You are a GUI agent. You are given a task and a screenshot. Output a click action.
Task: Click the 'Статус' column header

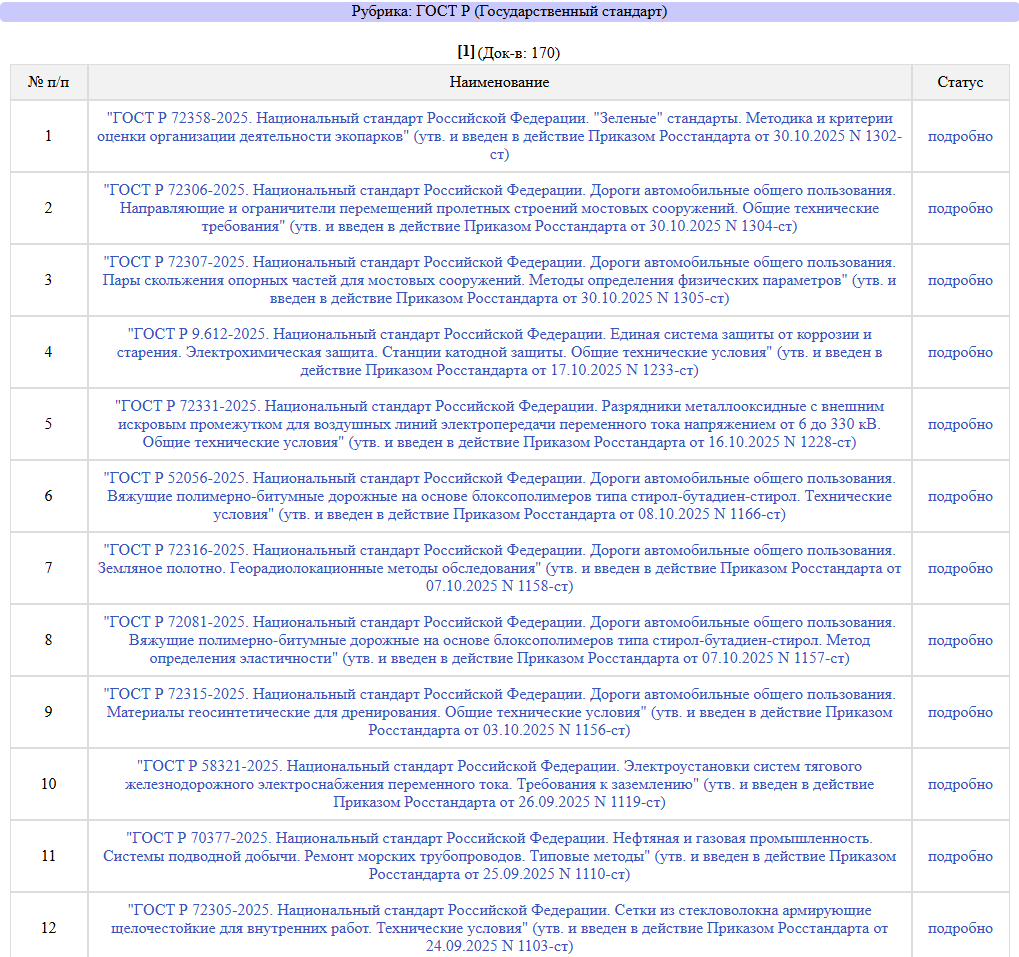point(960,82)
